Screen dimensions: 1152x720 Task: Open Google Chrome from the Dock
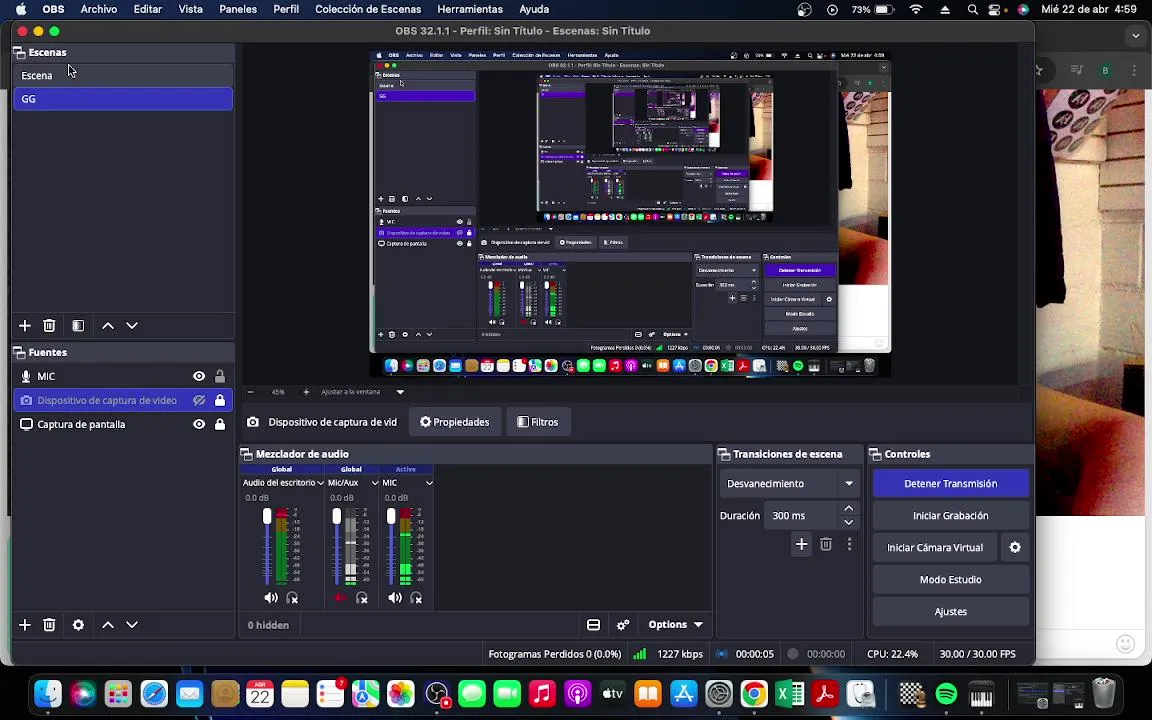[x=754, y=694]
